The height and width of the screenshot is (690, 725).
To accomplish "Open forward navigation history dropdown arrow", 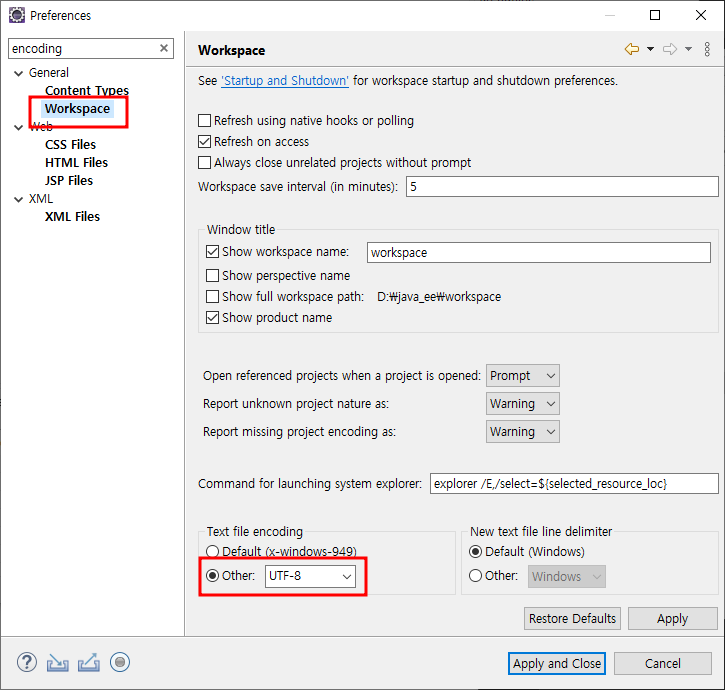I will click(688, 49).
